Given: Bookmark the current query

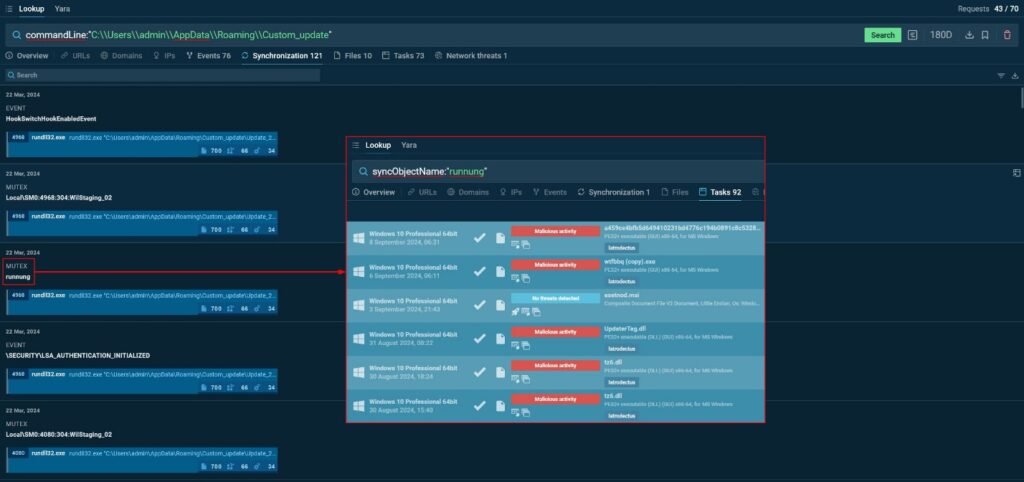Looking at the screenshot, I should click(x=985, y=35).
